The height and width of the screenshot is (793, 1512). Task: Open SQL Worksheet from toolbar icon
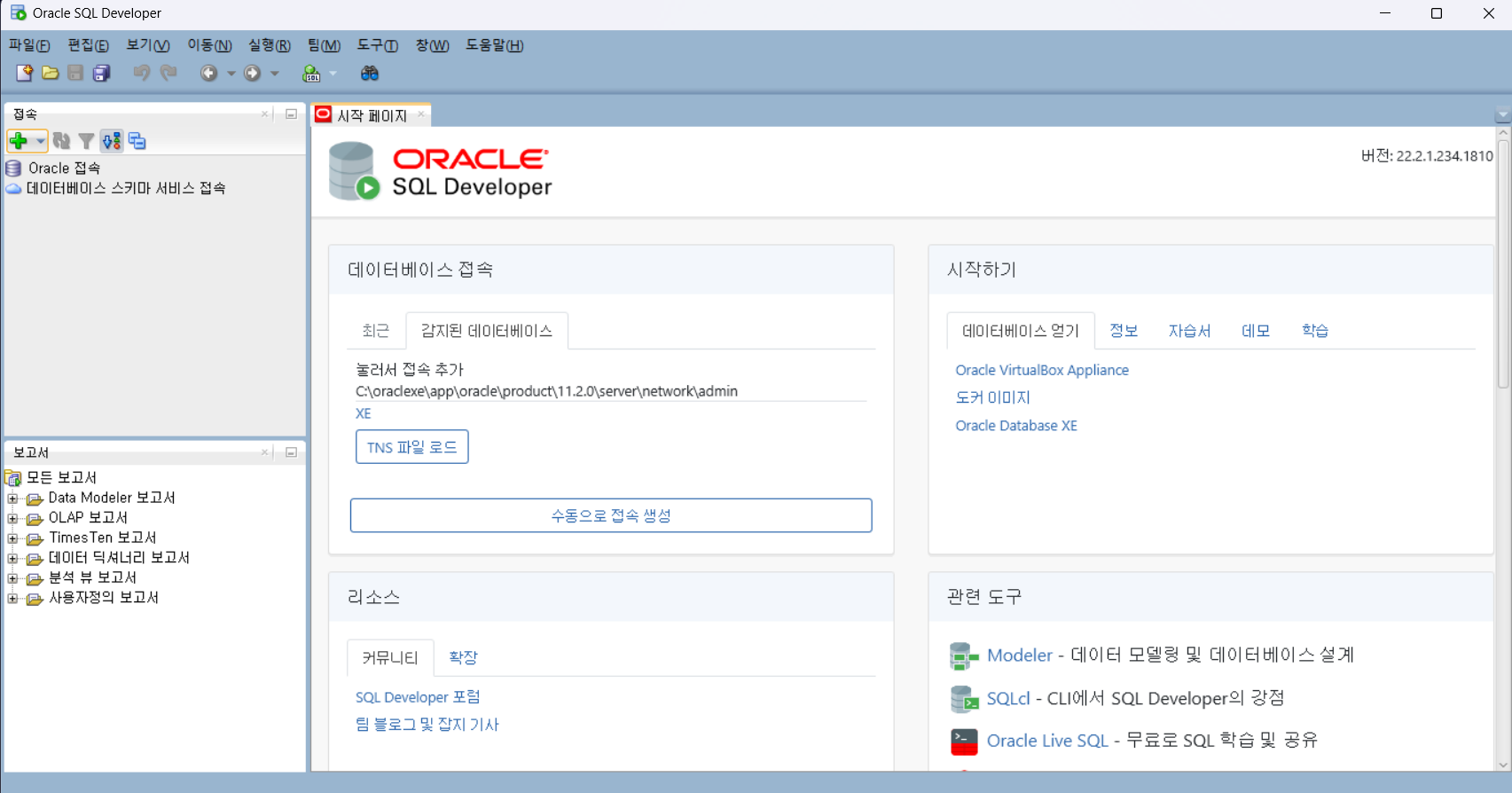click(x=311, y=73)
